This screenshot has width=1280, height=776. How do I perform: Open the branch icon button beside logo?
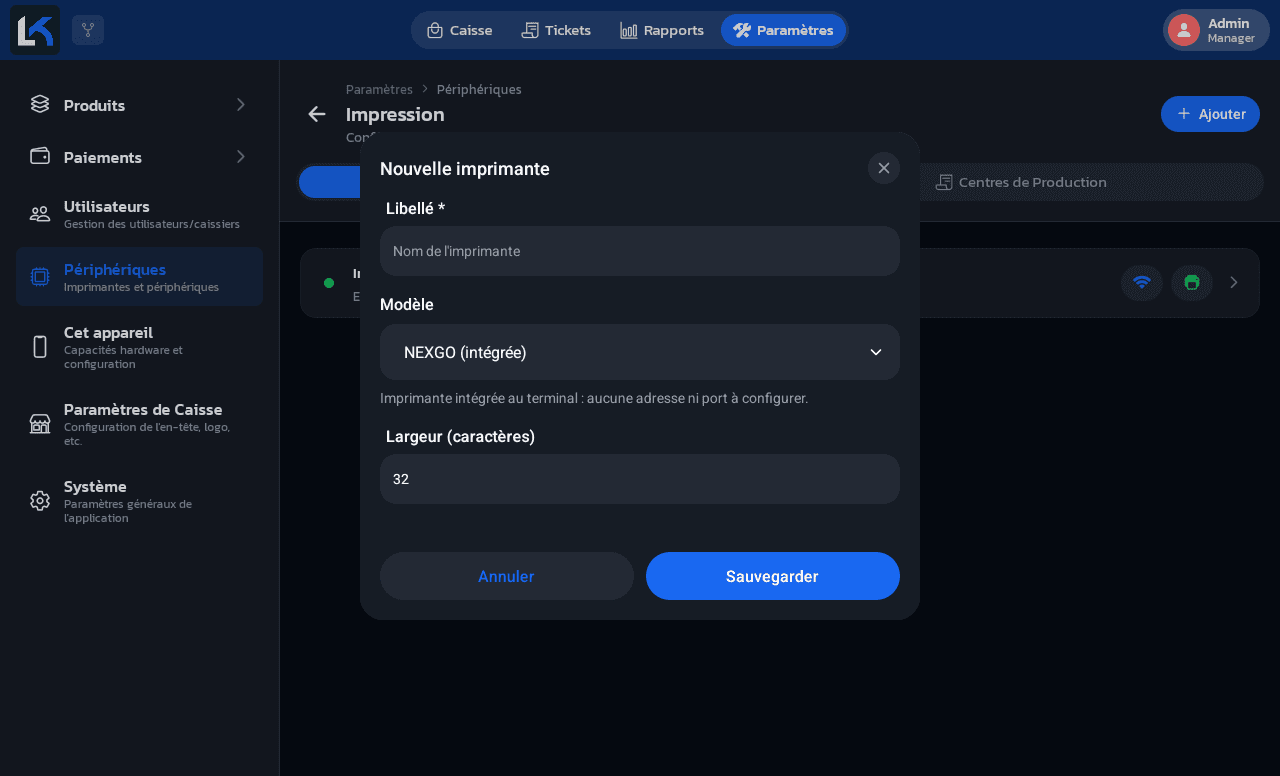(88, 30)
